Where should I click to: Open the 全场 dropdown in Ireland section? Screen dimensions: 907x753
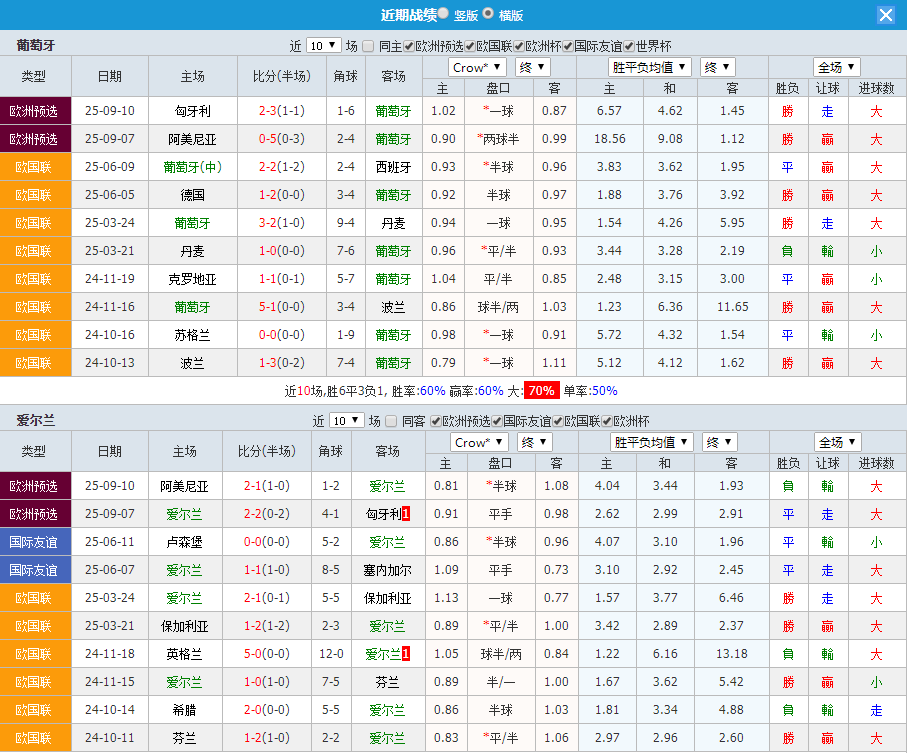tap(838, 441)
